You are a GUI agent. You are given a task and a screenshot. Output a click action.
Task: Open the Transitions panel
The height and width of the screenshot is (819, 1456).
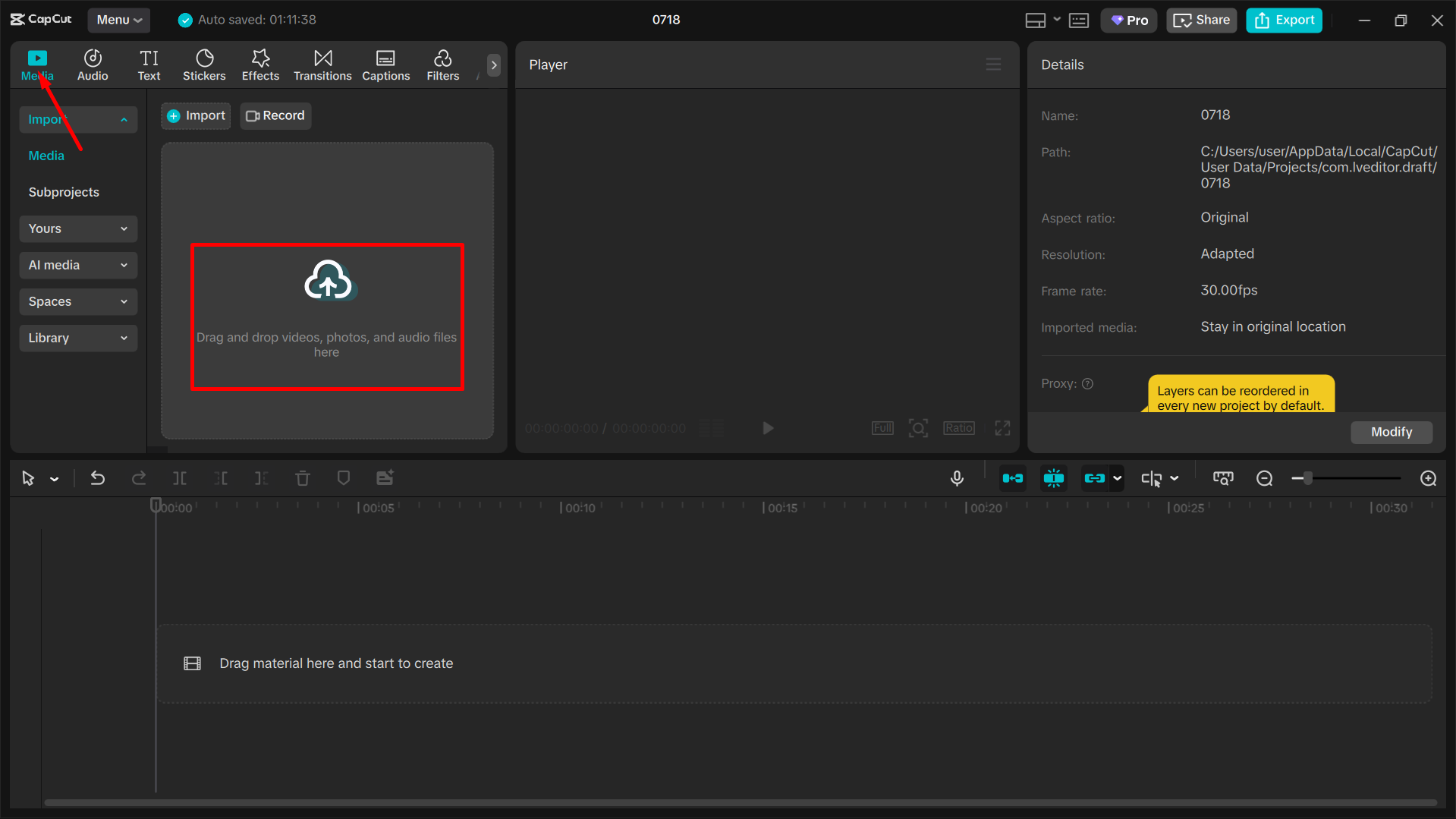point(322,65)
